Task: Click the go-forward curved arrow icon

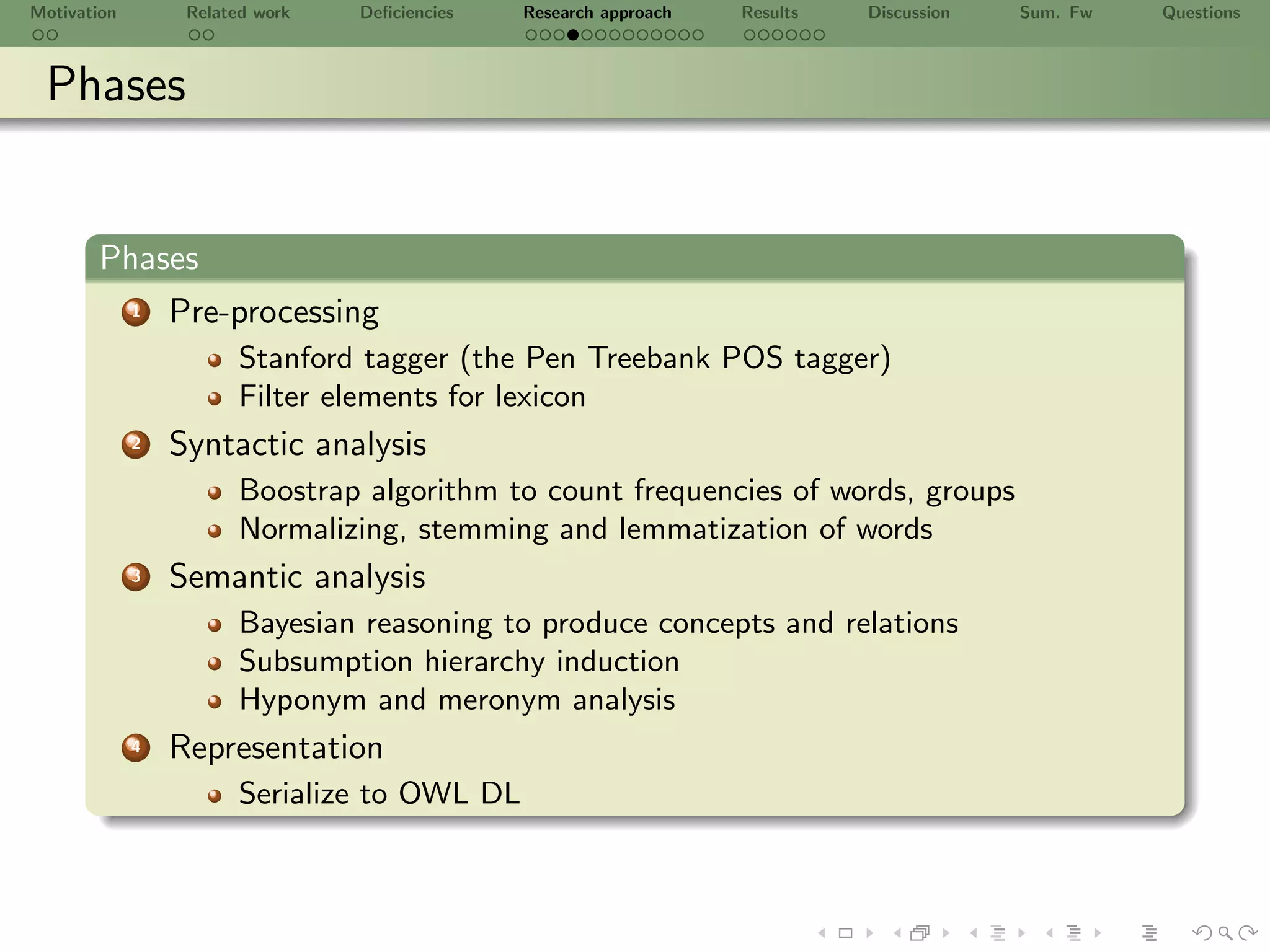Action: click(x=1248, y=933)
